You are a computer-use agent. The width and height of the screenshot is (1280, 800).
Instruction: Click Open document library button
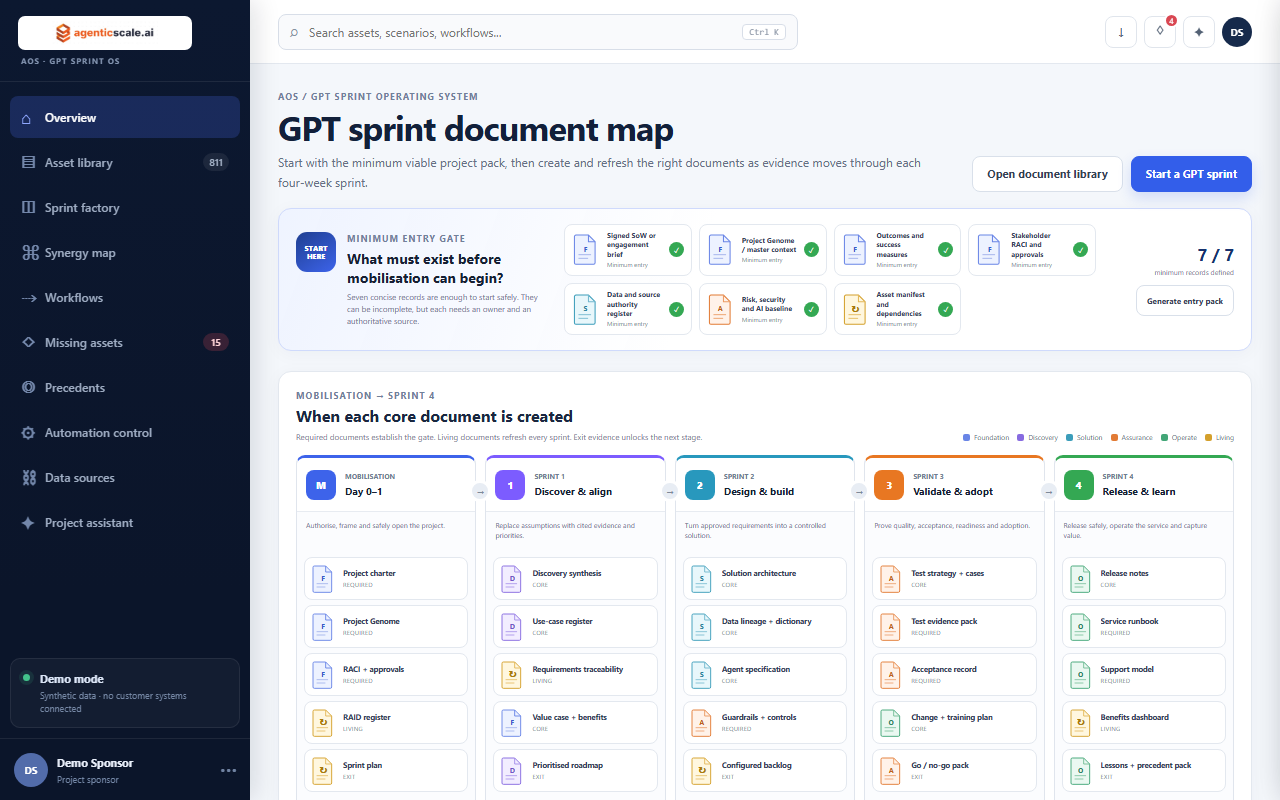tap(1047, 174)
